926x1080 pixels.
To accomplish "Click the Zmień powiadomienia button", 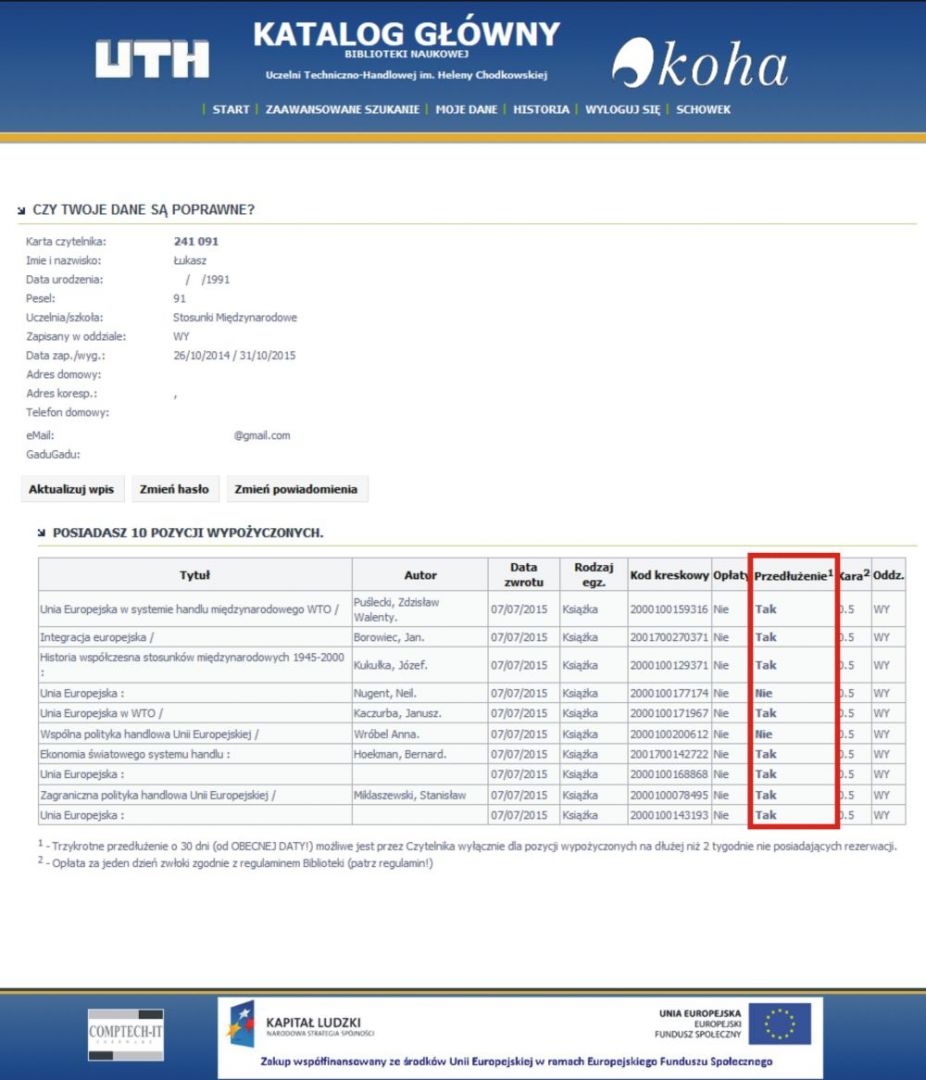I will [x=296, y=489].
